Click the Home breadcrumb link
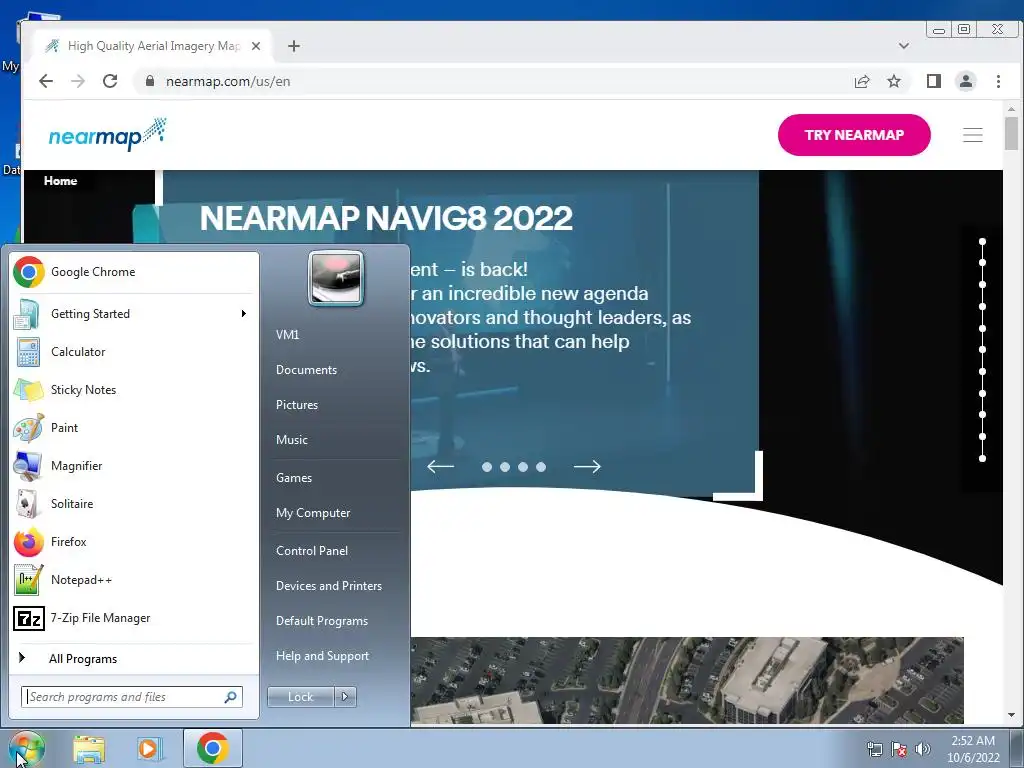 pos(60,181)
